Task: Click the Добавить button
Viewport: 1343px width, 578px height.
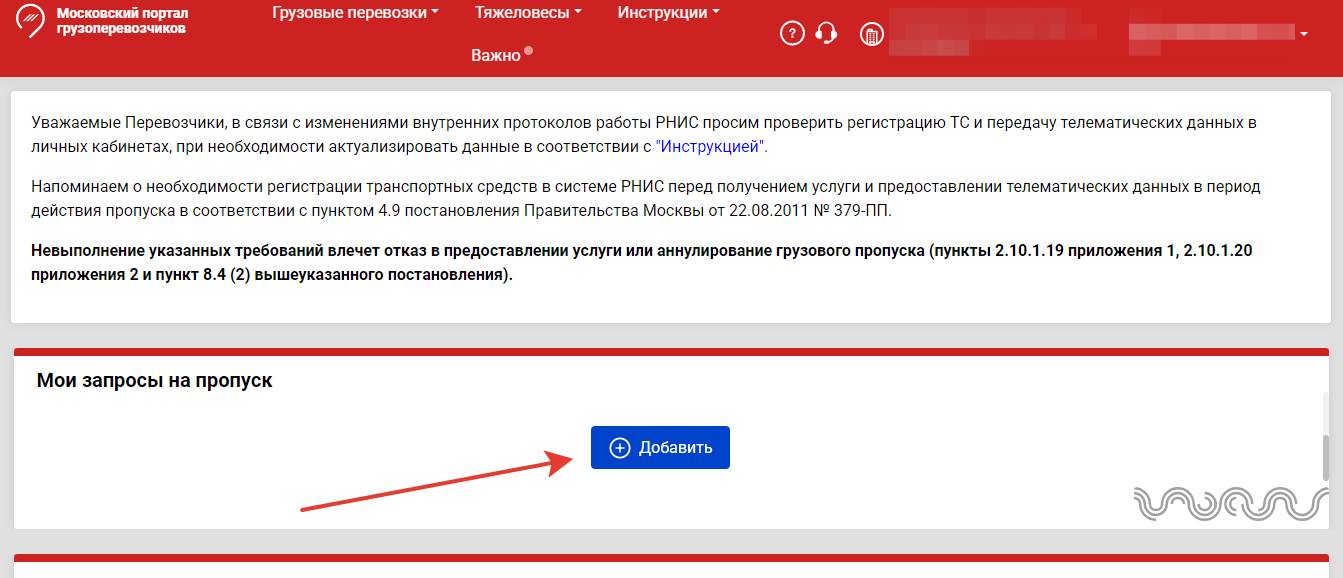Action: (x=660, y=447)
